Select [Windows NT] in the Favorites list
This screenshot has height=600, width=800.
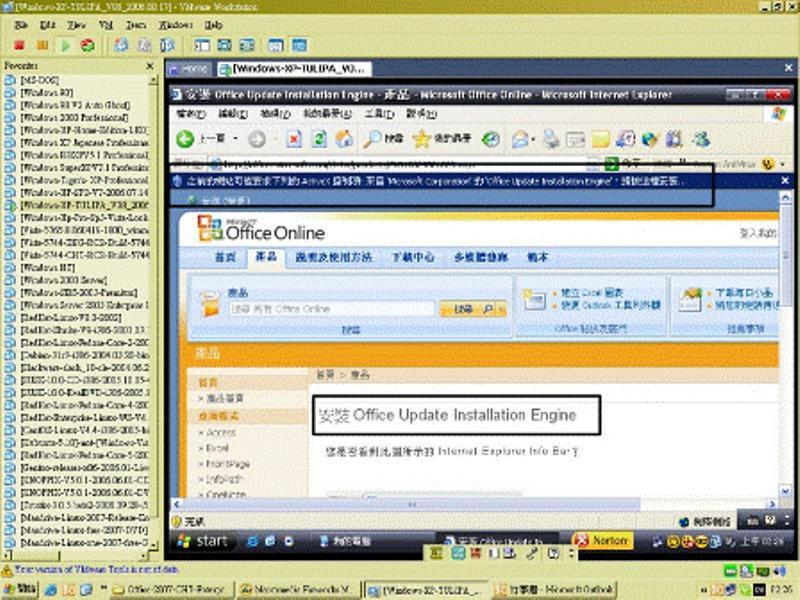(47, 268)
